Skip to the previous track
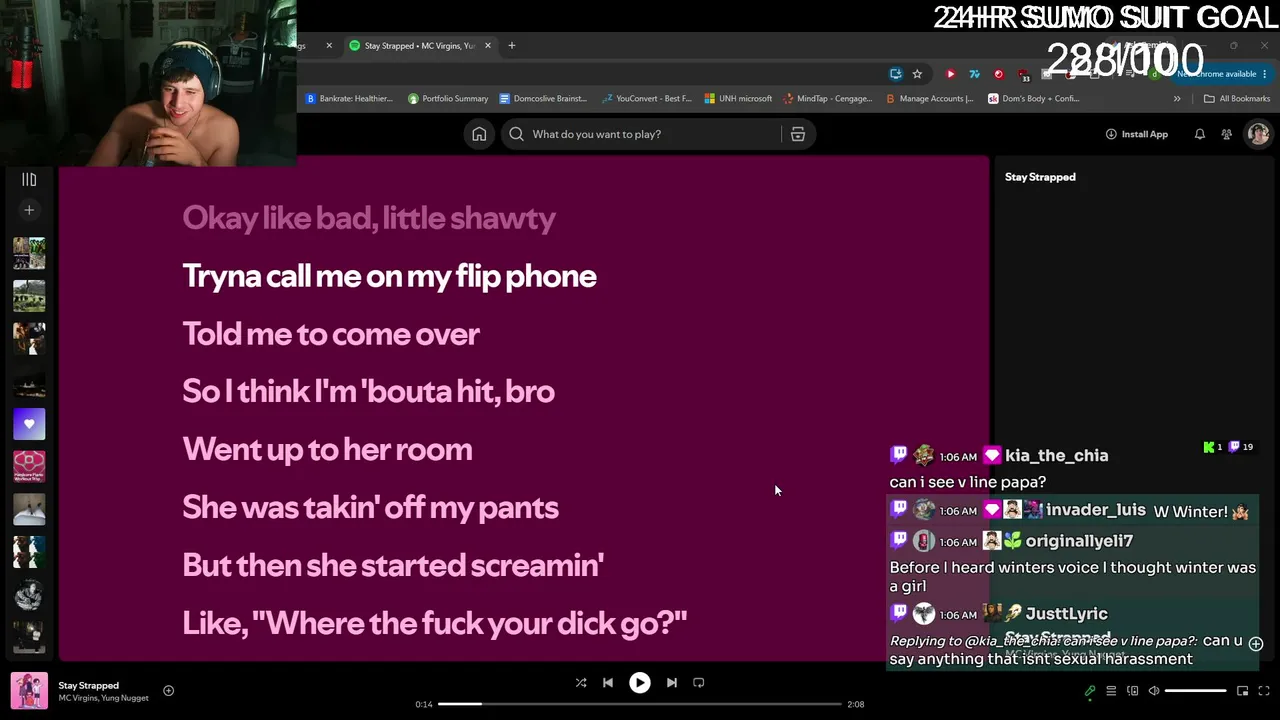Viewport: 1280px width, 720px height. pyautogui.click(x=608, y=683)
